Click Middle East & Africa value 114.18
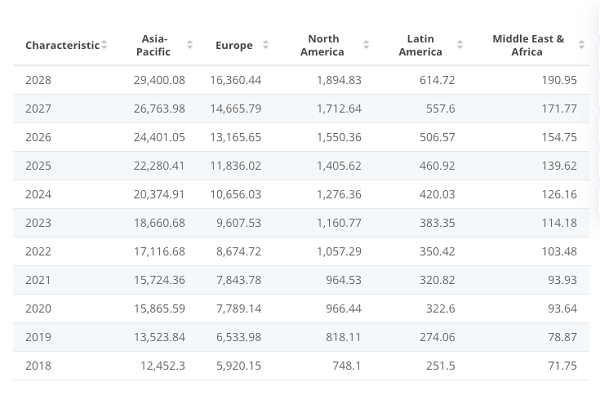 click(559, 223)
